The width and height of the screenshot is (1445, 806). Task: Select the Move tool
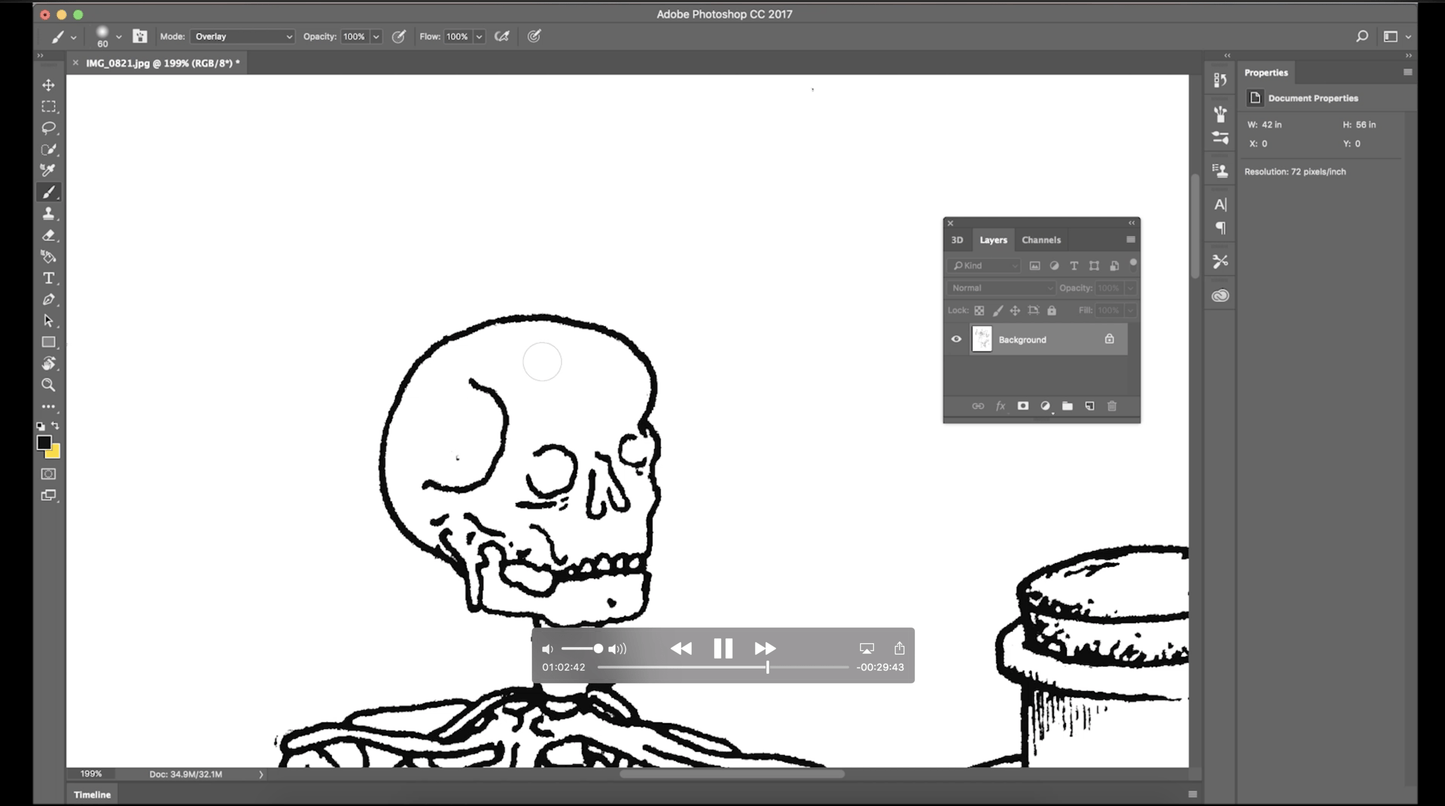pyautogui.click(x=48, y=85)
